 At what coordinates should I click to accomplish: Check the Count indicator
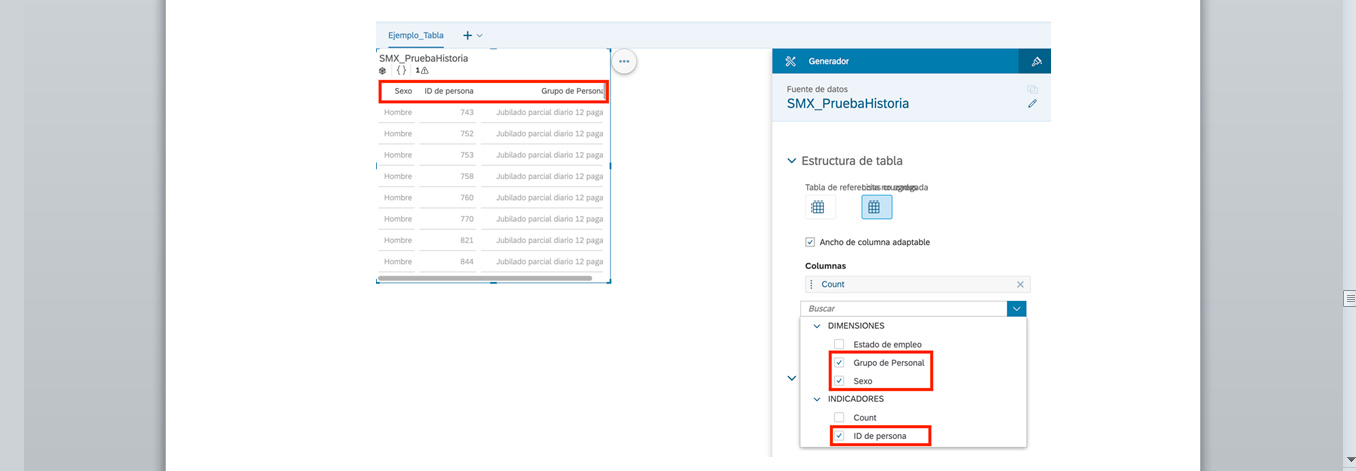point(839,417)
